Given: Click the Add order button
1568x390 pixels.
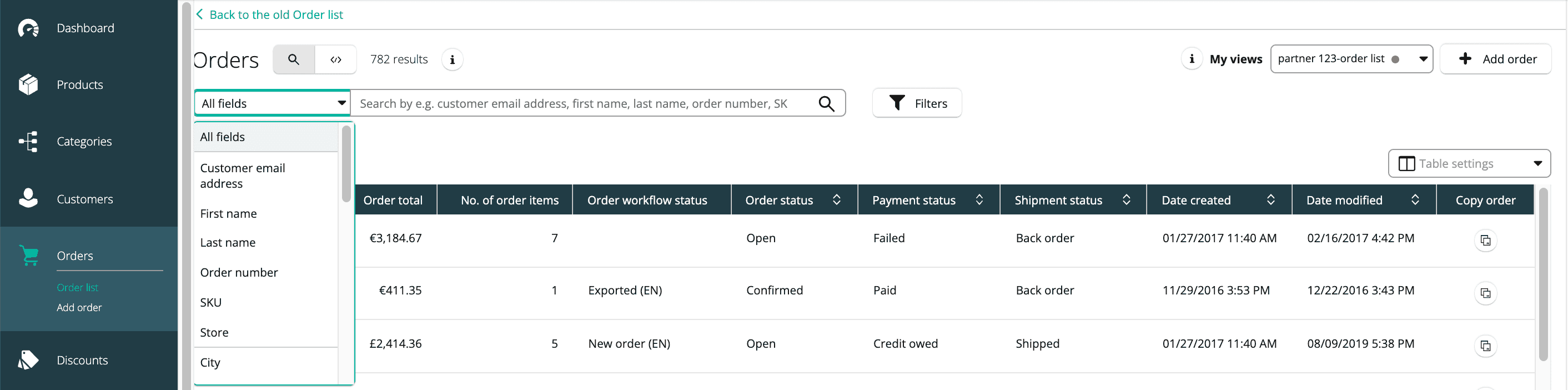Looking at the screenshot, I should pyautogui.click(x=1496, y=59).
